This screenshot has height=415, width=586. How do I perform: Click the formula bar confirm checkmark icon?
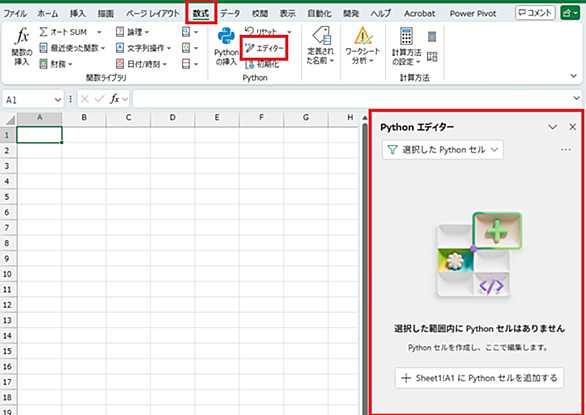(x=99, y=99)
